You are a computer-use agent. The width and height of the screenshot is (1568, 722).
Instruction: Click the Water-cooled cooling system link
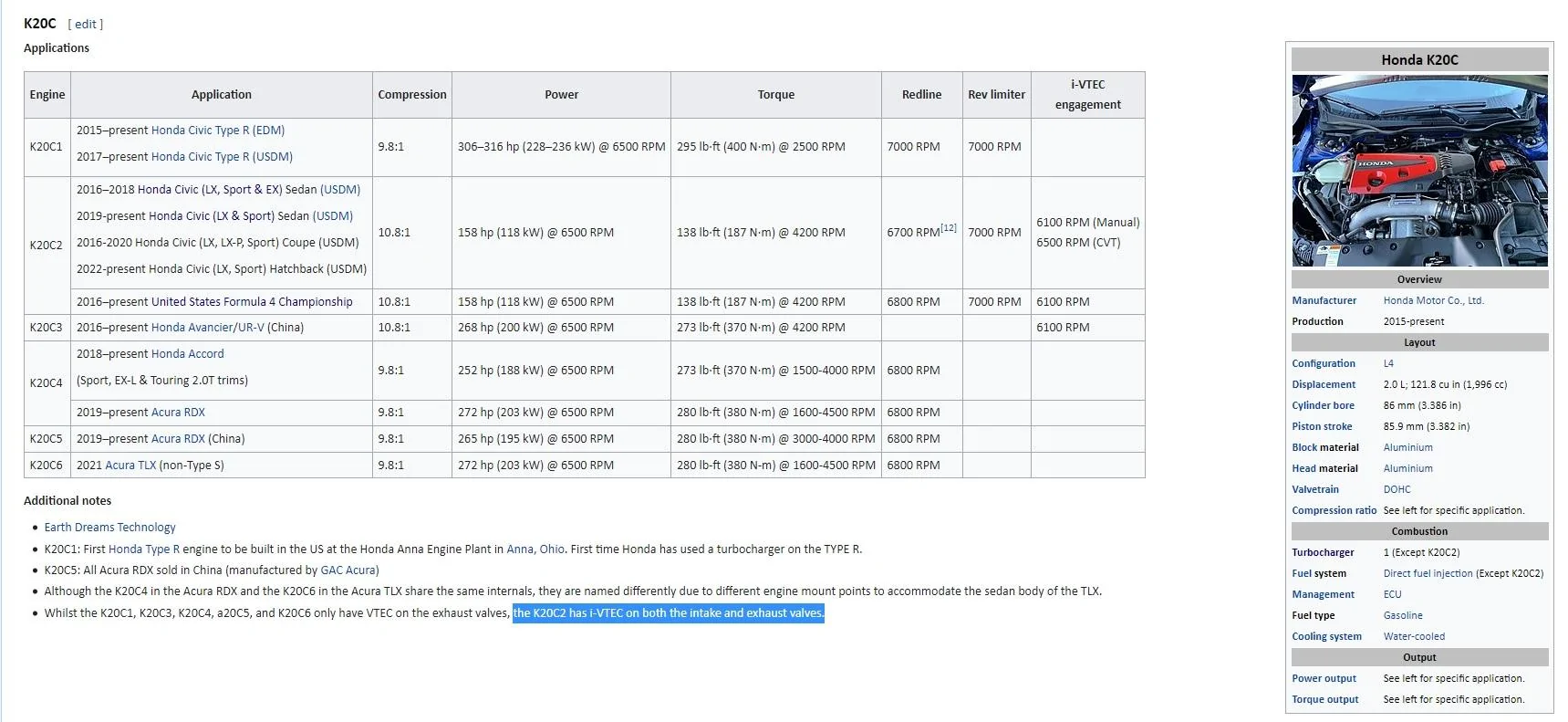1414,637
